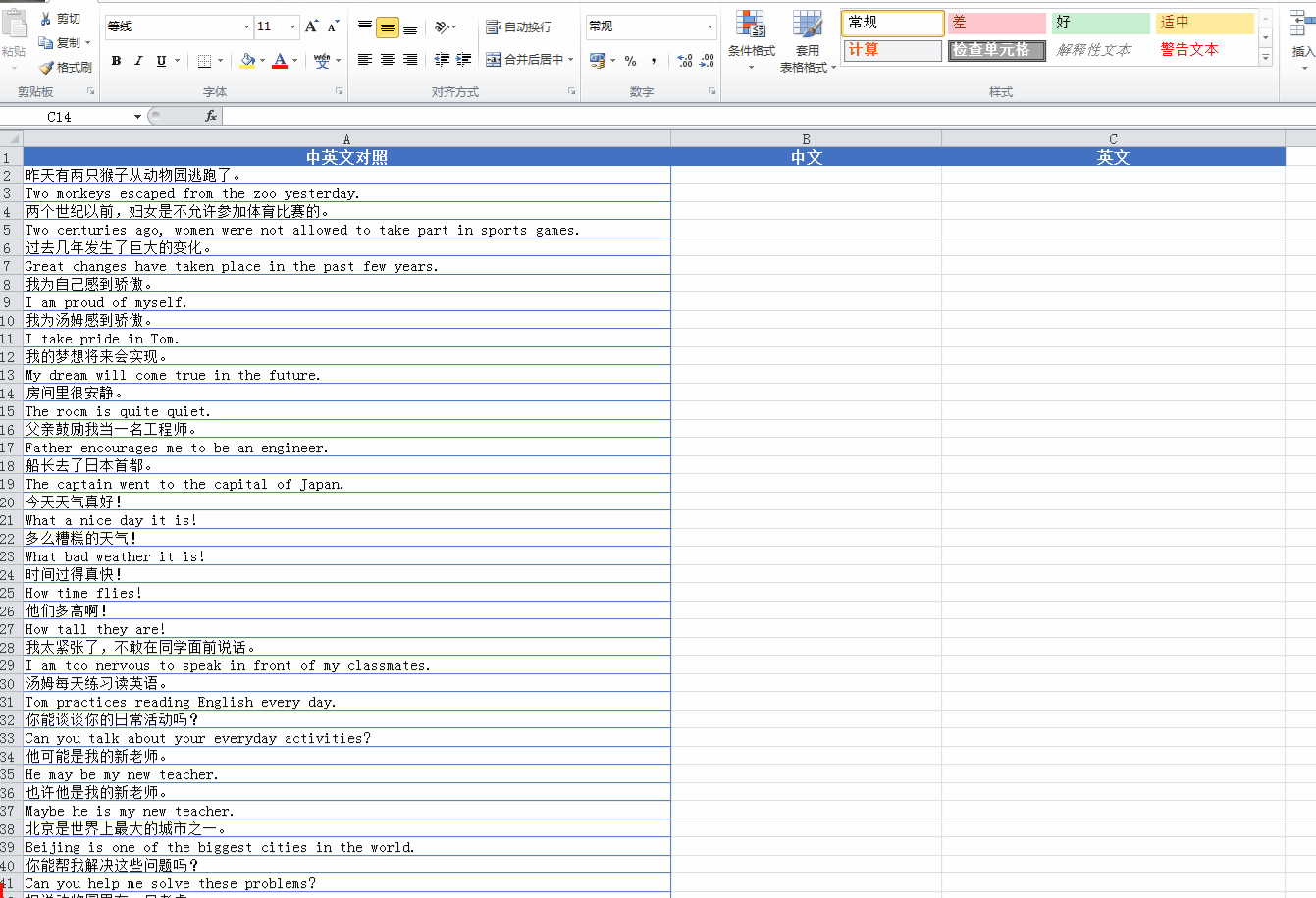This screenshot has width=1316, height=898.
Task: Click the accounting number format icon
Action: pos(598,60)
